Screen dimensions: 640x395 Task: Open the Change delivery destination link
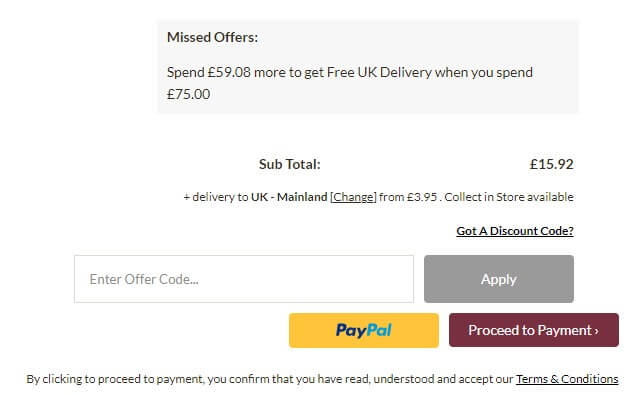click(x=353, y=197)
